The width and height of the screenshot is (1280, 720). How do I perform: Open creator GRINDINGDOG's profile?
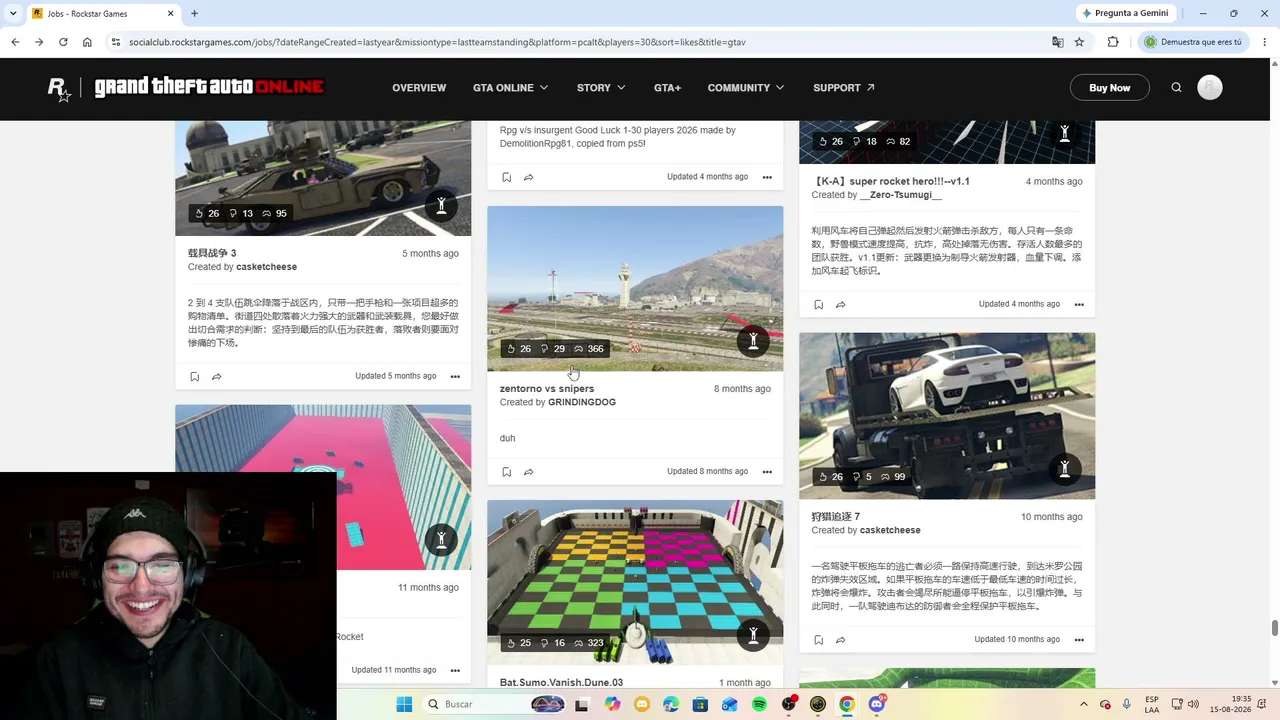582,403
